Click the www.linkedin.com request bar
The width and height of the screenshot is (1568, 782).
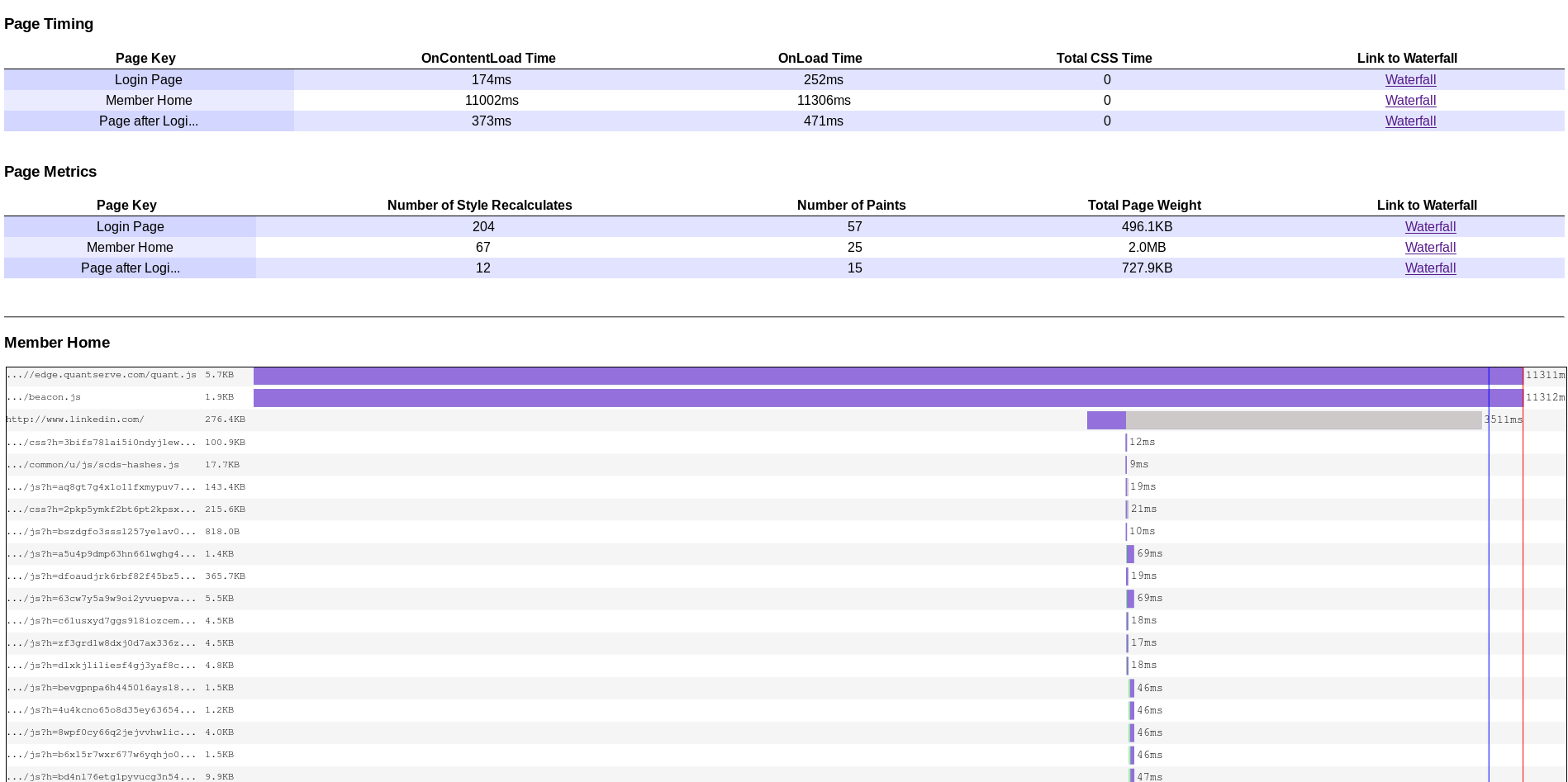click(1284, 420)
